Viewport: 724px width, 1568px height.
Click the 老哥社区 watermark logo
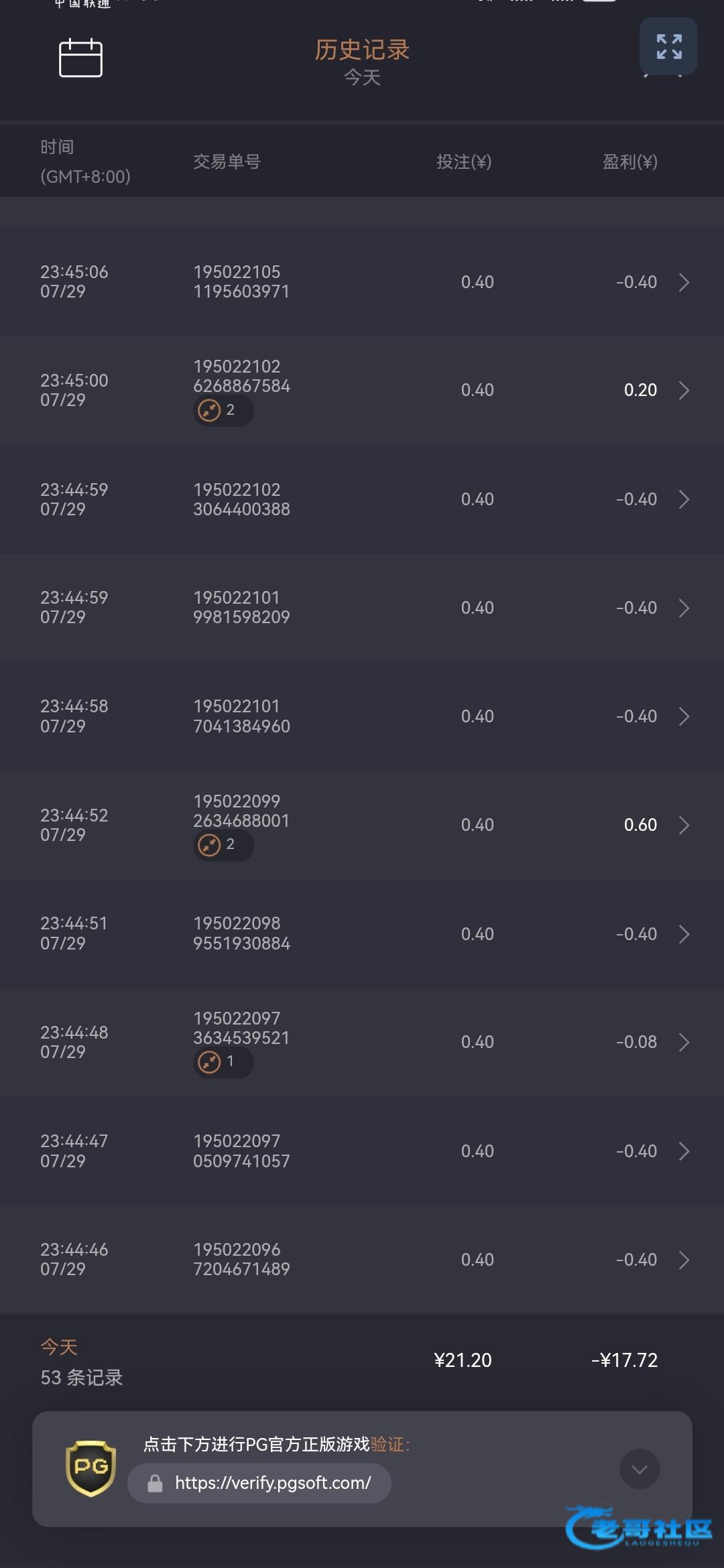[x=638, y=1528]
